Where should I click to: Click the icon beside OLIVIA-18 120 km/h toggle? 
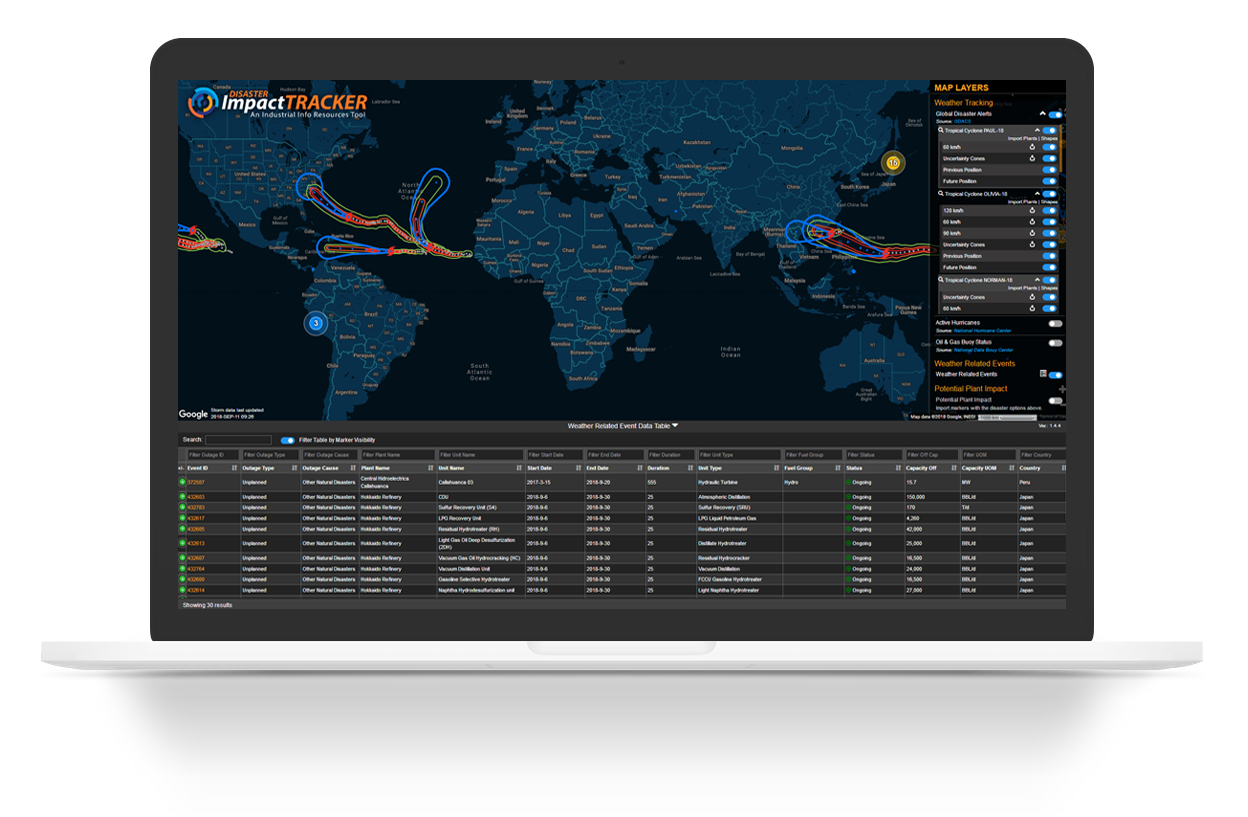point(1032,210)
